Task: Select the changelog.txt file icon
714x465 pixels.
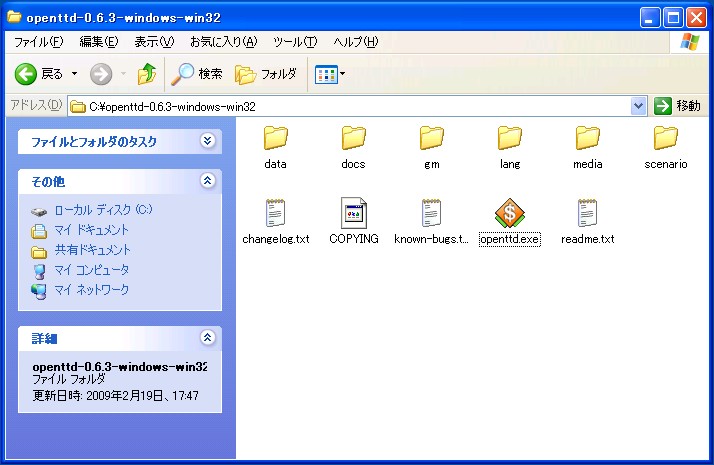Action: 275,213
